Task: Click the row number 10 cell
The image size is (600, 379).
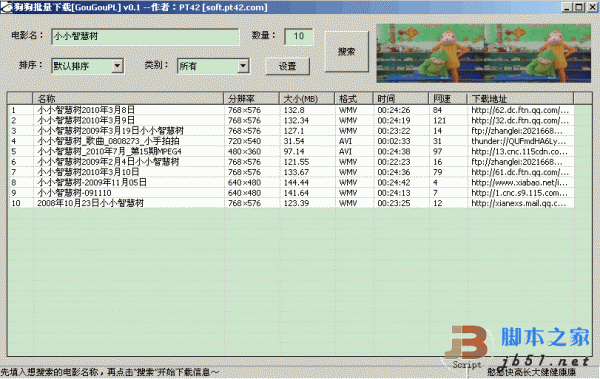Action: coord(16,203)
